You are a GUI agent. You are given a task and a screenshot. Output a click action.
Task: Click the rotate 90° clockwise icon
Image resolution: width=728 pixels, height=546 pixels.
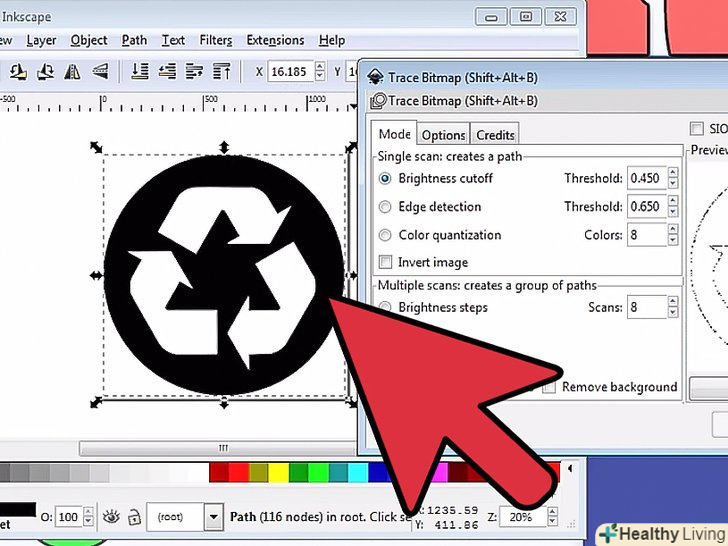pyautogui.click(x=46, y=71)
